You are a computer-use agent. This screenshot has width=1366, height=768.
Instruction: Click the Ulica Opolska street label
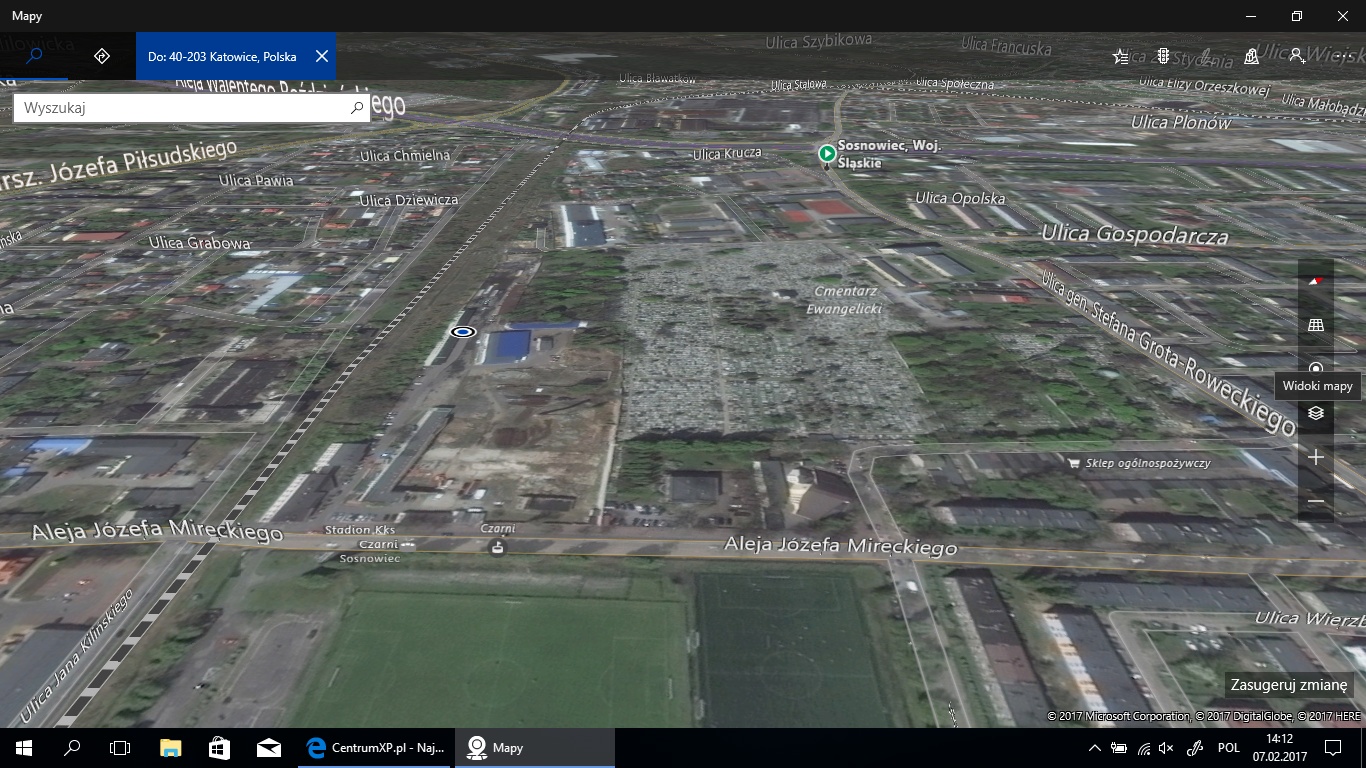pyautogui.click(x=960, y=198)
